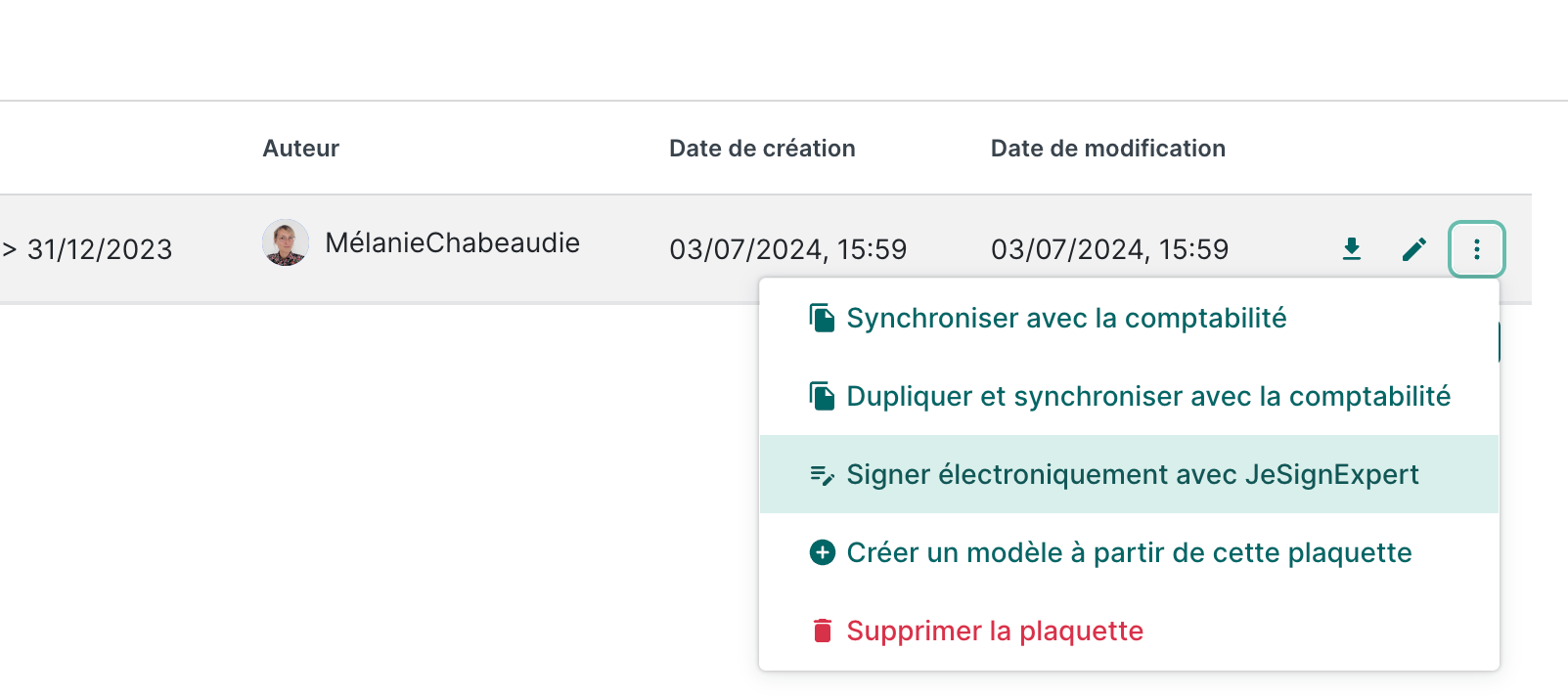The width and height of the screenshot is (1568, 696).
Task: Select Synchroniser avec la comptabilité
Action: (1066, 318)
